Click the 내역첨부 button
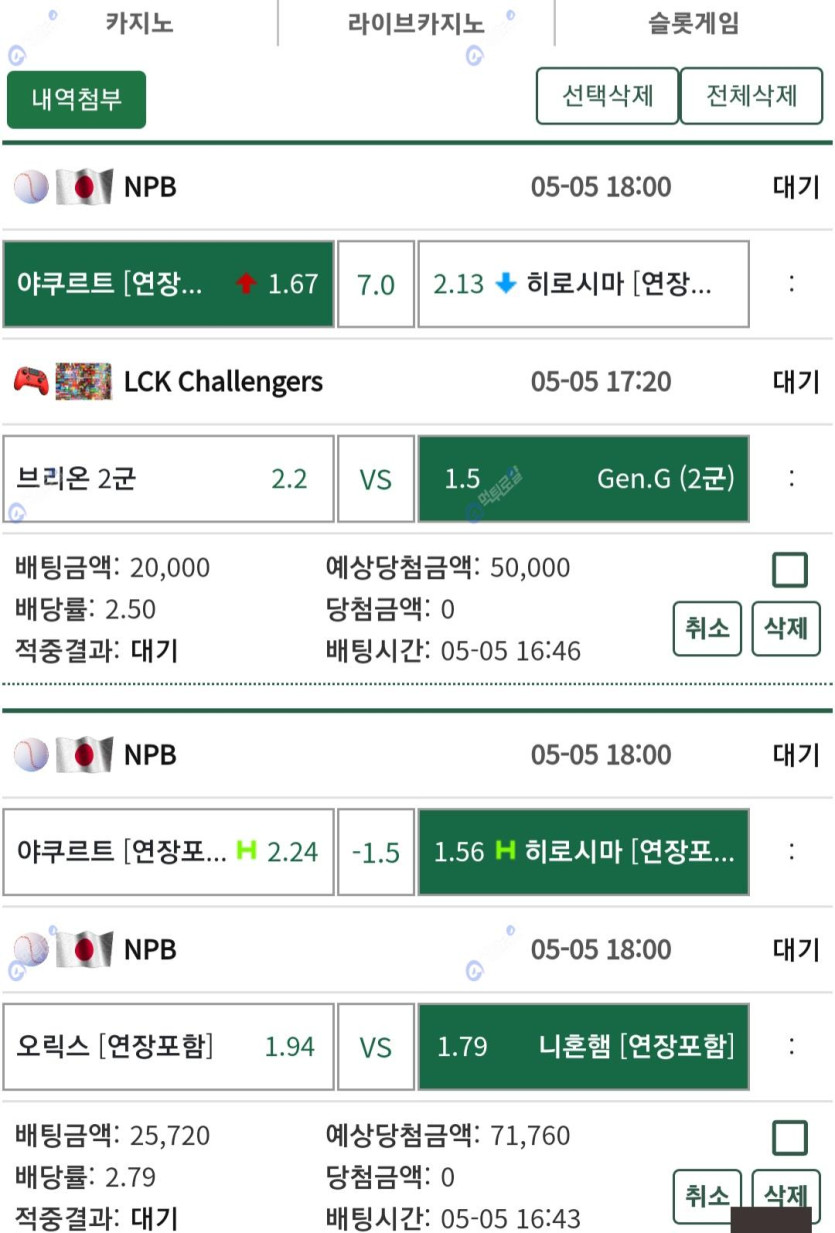The height and width of the screenshot is (1233, 835). [x=76, y=99]
